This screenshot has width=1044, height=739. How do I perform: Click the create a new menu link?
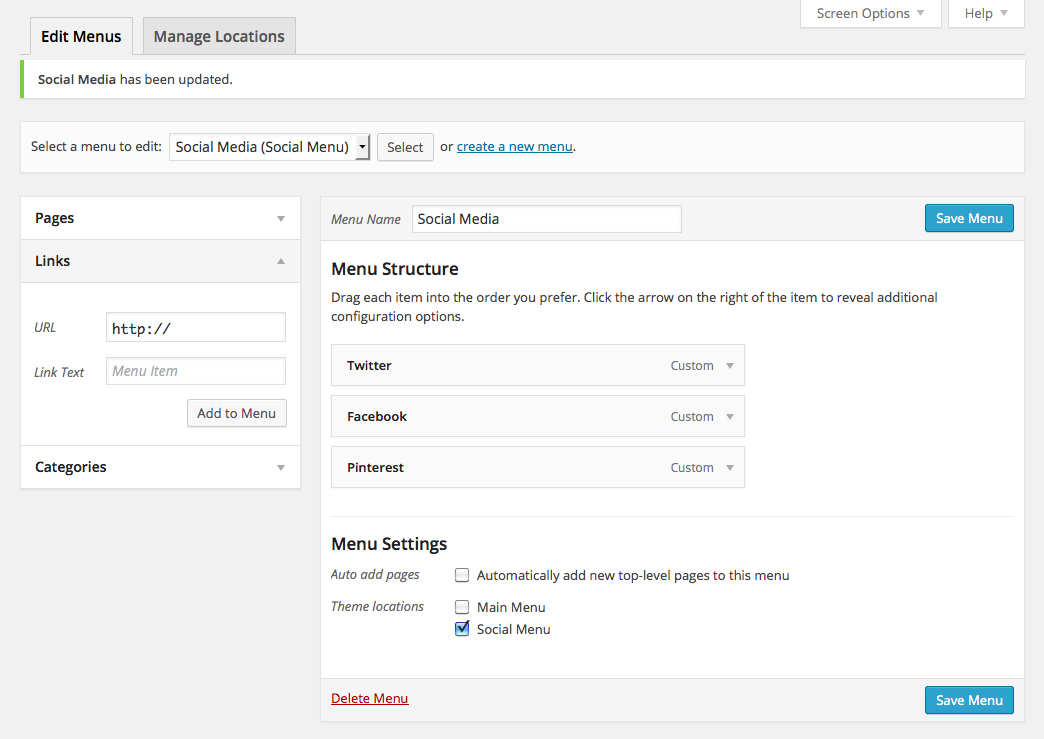pos(514,147)
